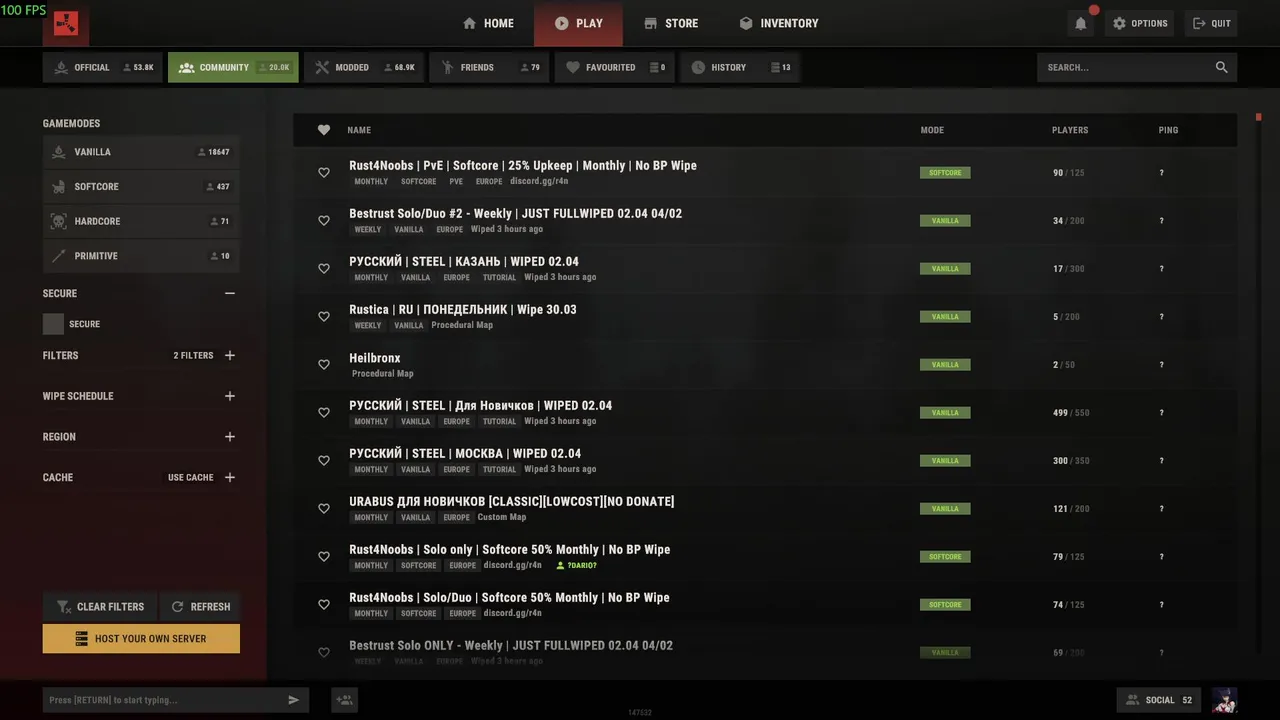This screenshot has width=1280, height=720.
Task: Open the Social panel button
Action: [1160, 700]
